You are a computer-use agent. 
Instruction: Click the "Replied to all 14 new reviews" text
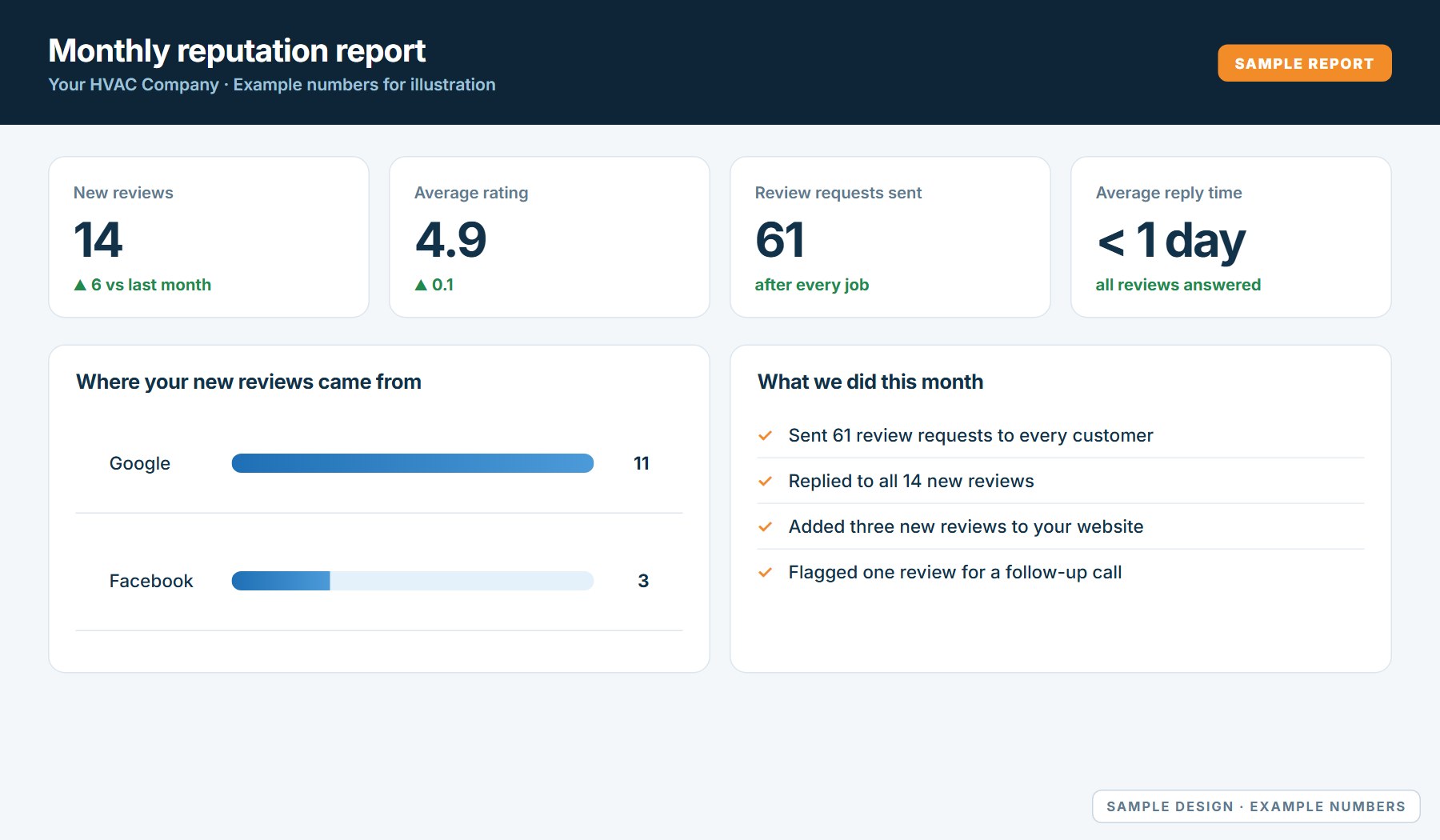(911, 482)
